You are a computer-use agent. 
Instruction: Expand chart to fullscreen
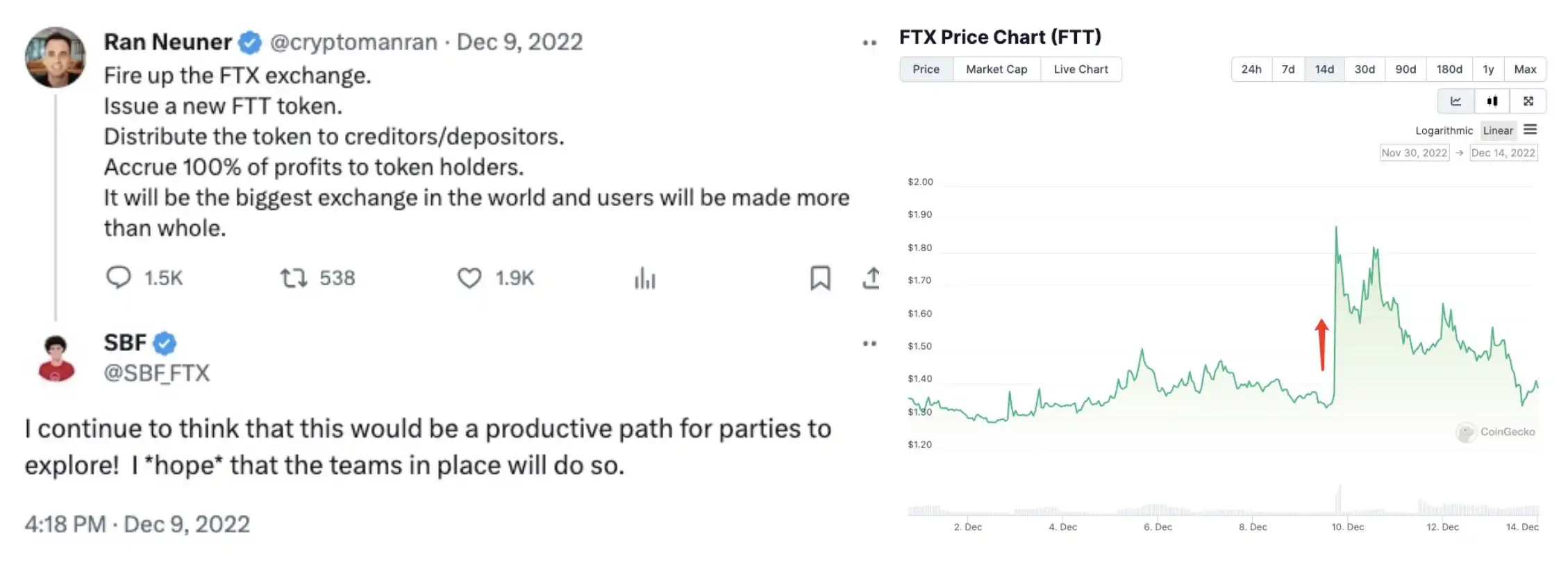click(x=1528, y=101)
